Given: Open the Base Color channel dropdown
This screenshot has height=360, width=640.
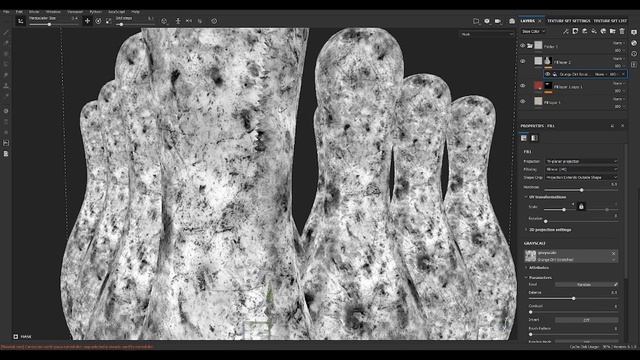Looking at the screenshot, I should click(533, 31).
